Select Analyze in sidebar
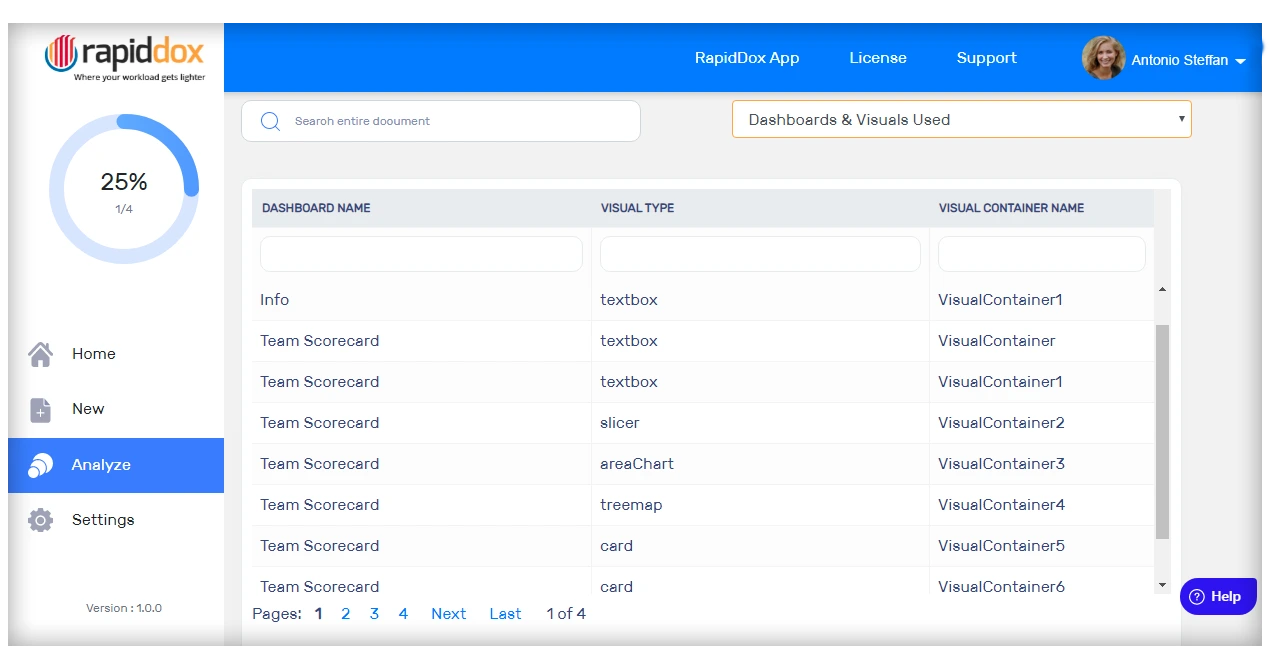 pyautogui.click(x=116, y=465)
